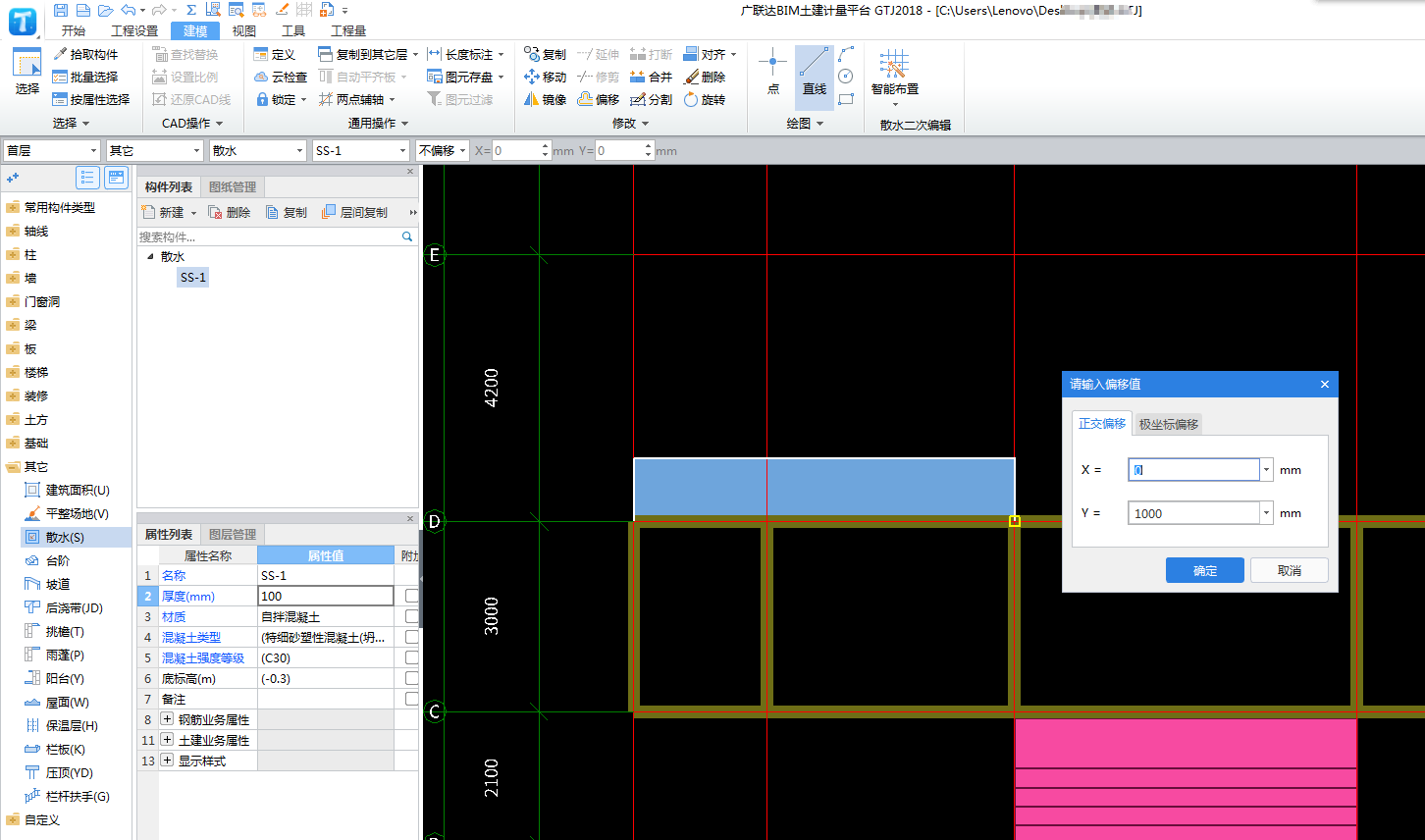This screenshot has height=840, width=1425.
Task: Click the 合并 merge tool
Action: [652, 77]
